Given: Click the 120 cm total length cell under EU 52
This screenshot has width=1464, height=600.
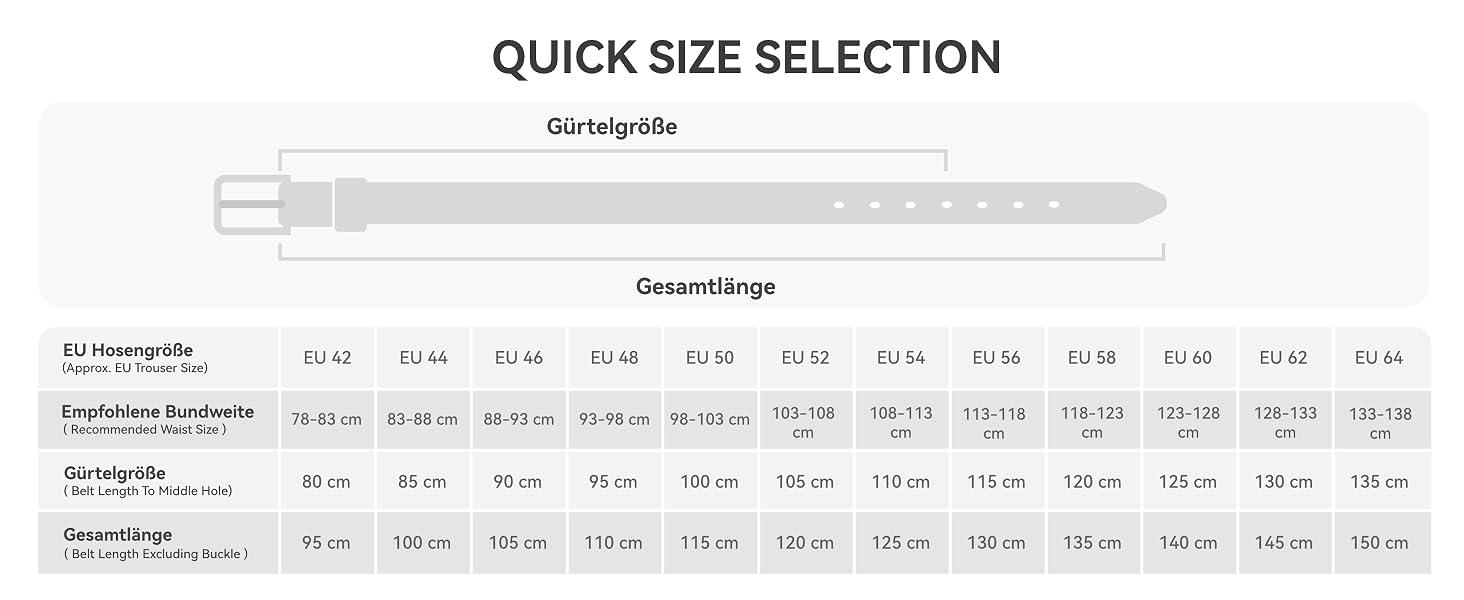Looking at the screenshot, I should pos(805,543).
